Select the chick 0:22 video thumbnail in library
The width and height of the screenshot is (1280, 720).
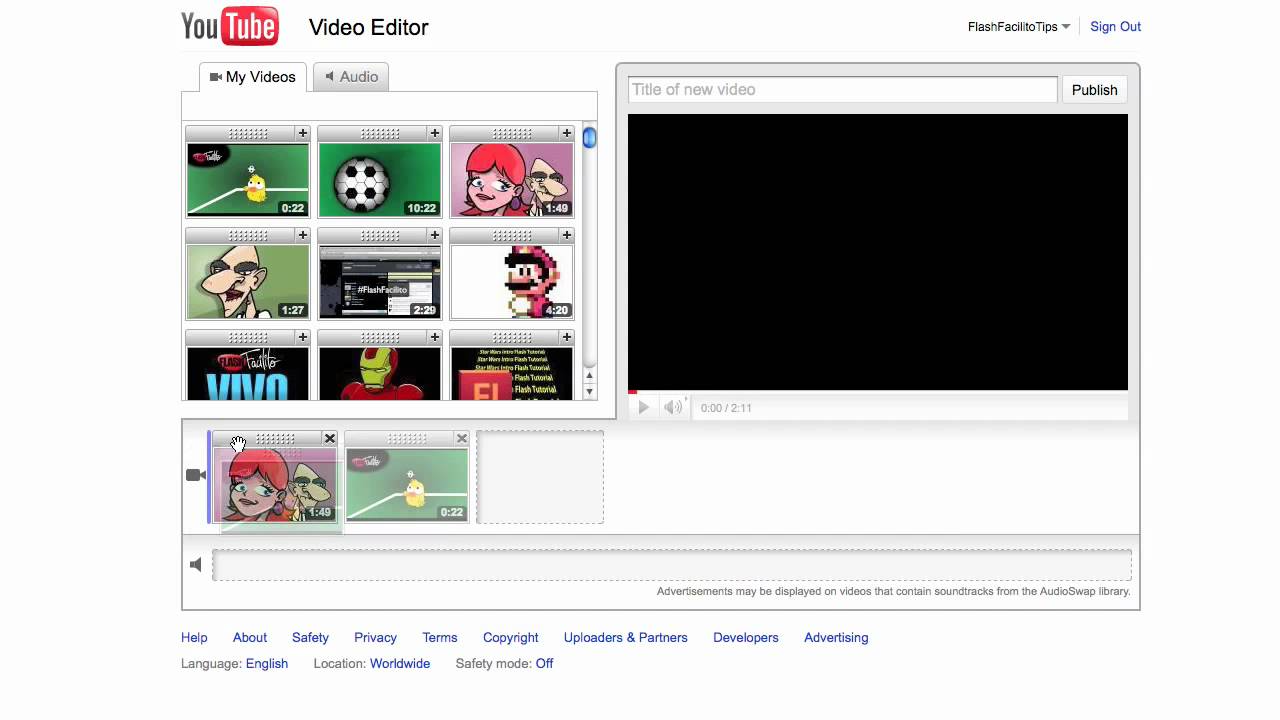(x=248, y=180)
